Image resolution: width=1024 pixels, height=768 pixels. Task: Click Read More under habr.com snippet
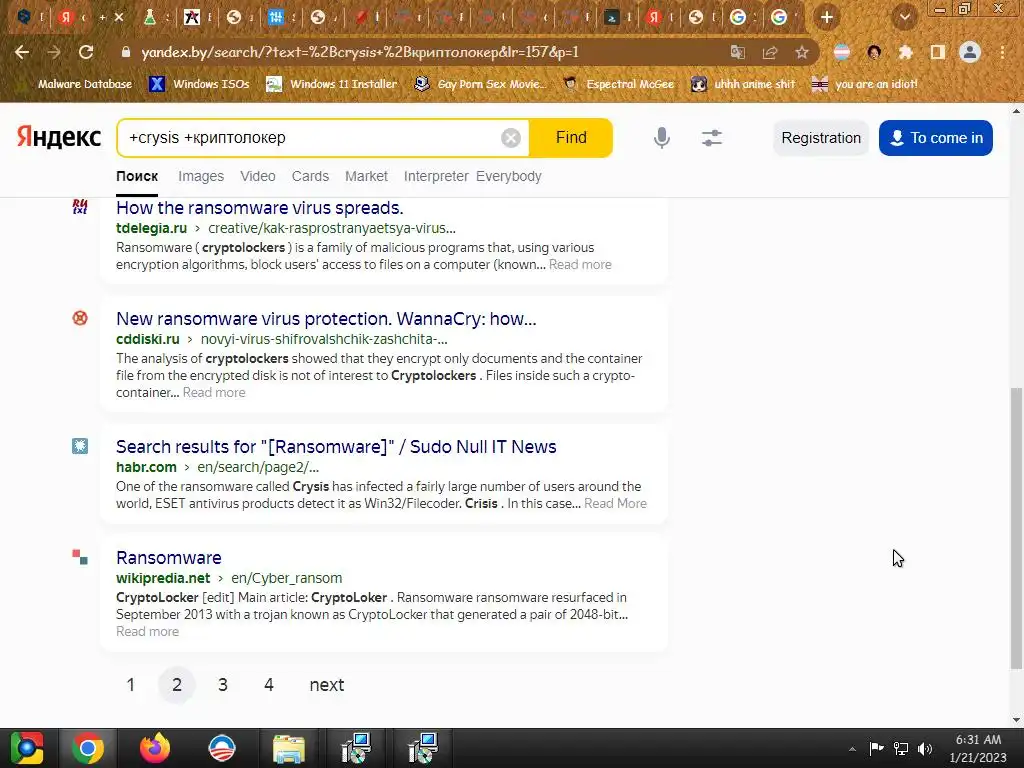click(615, 504)
